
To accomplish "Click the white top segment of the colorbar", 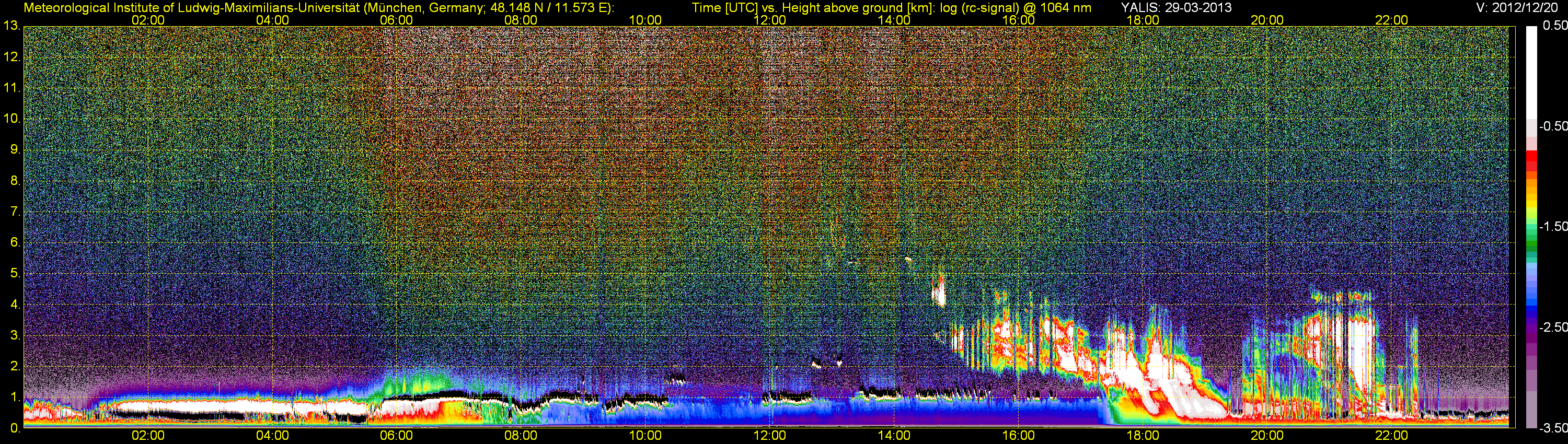I will coord(1531,72).
